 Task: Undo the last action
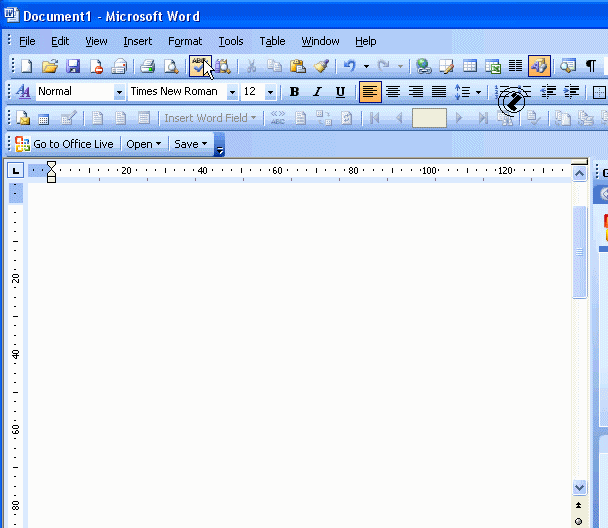click(349, 66)
